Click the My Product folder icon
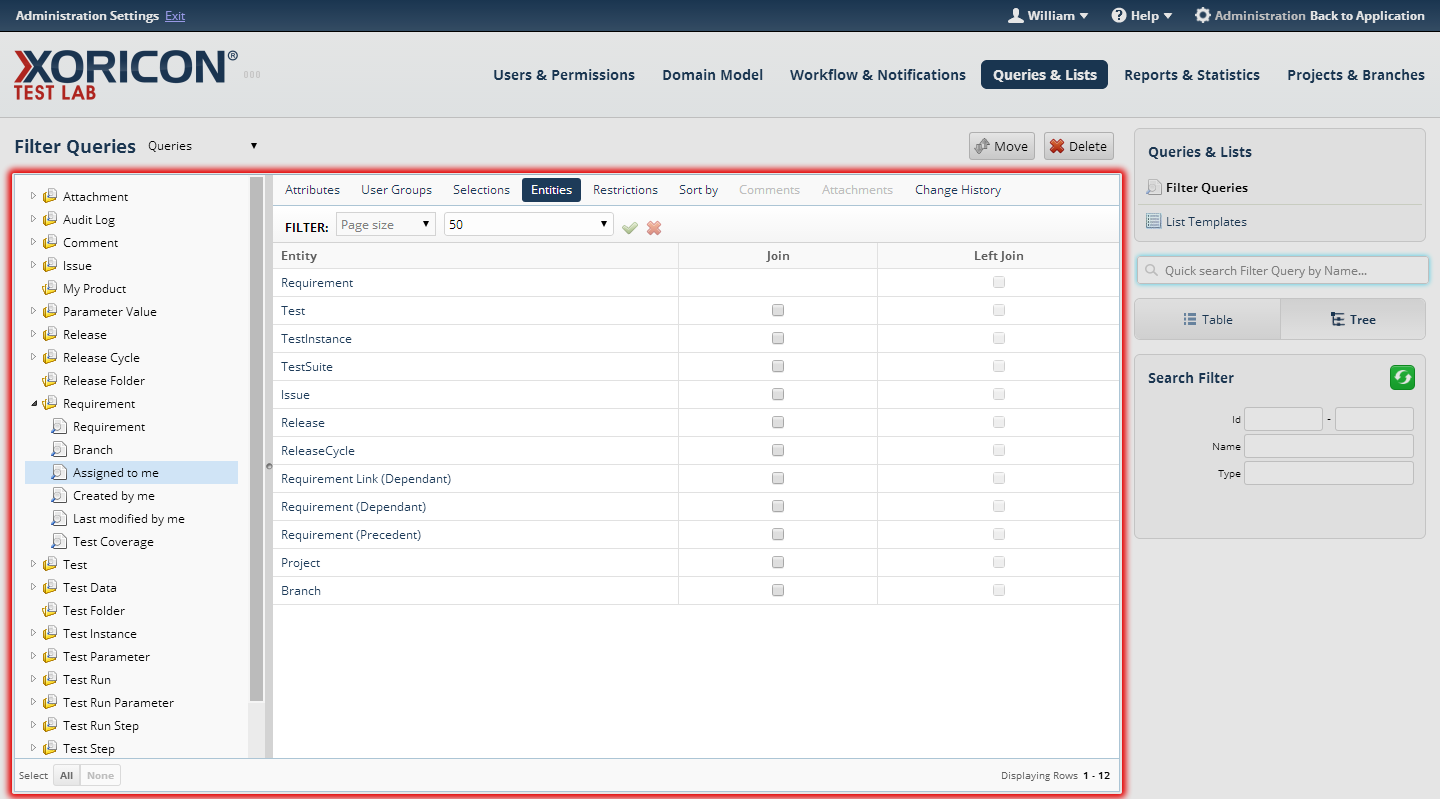The height and width of the screenshot is (799, 1440). click(50, 289)
